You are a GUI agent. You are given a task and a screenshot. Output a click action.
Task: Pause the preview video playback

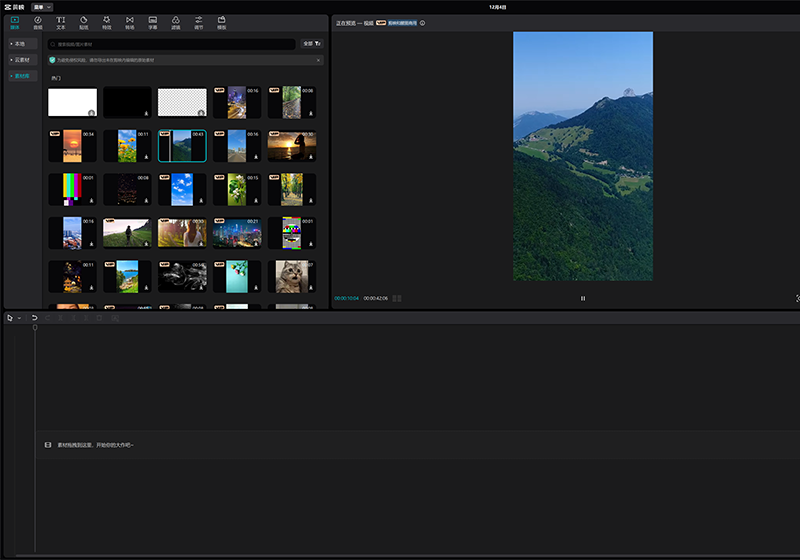[583, 298]
